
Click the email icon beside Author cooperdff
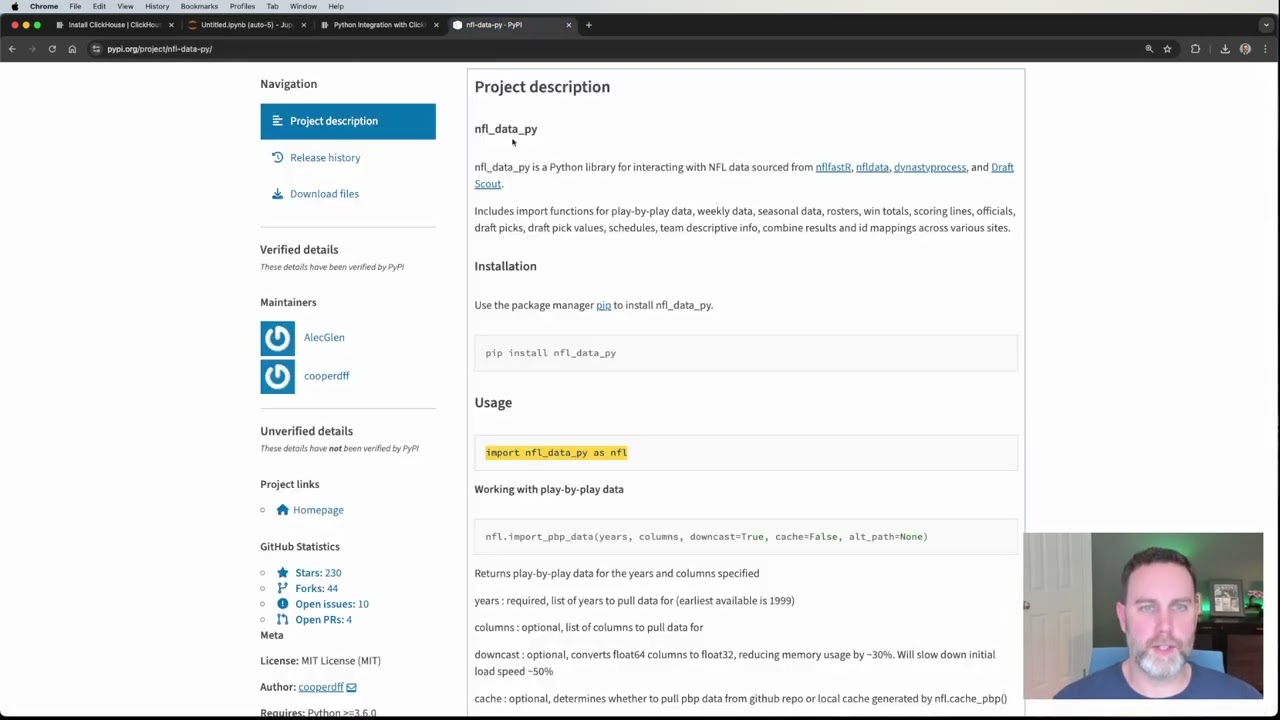click(351, 687)
